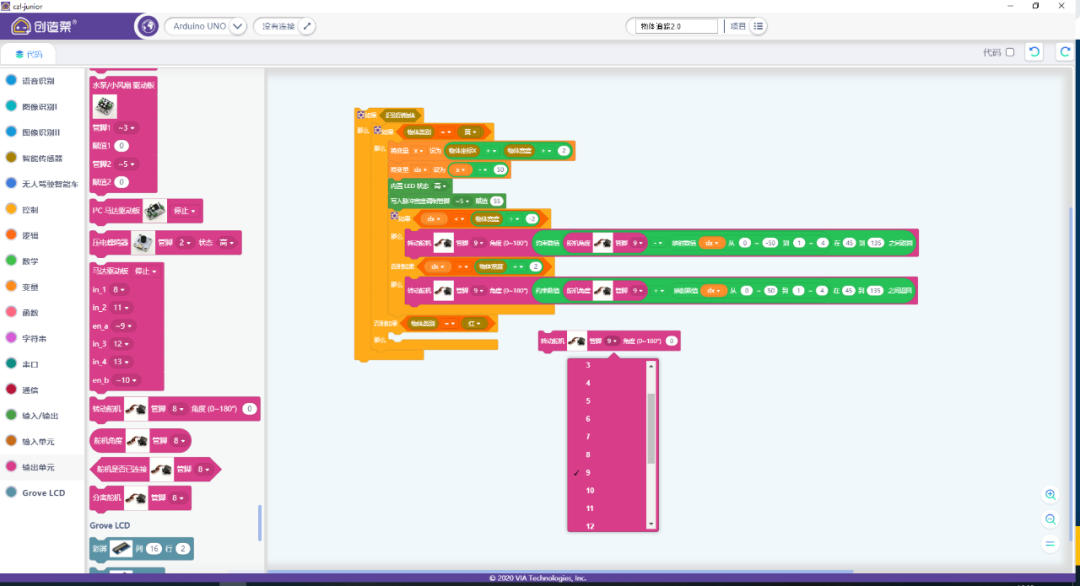Click the pin dropdown list scrollbar
This screenshot has width=1080, height=586.
[x=652, y=428]
